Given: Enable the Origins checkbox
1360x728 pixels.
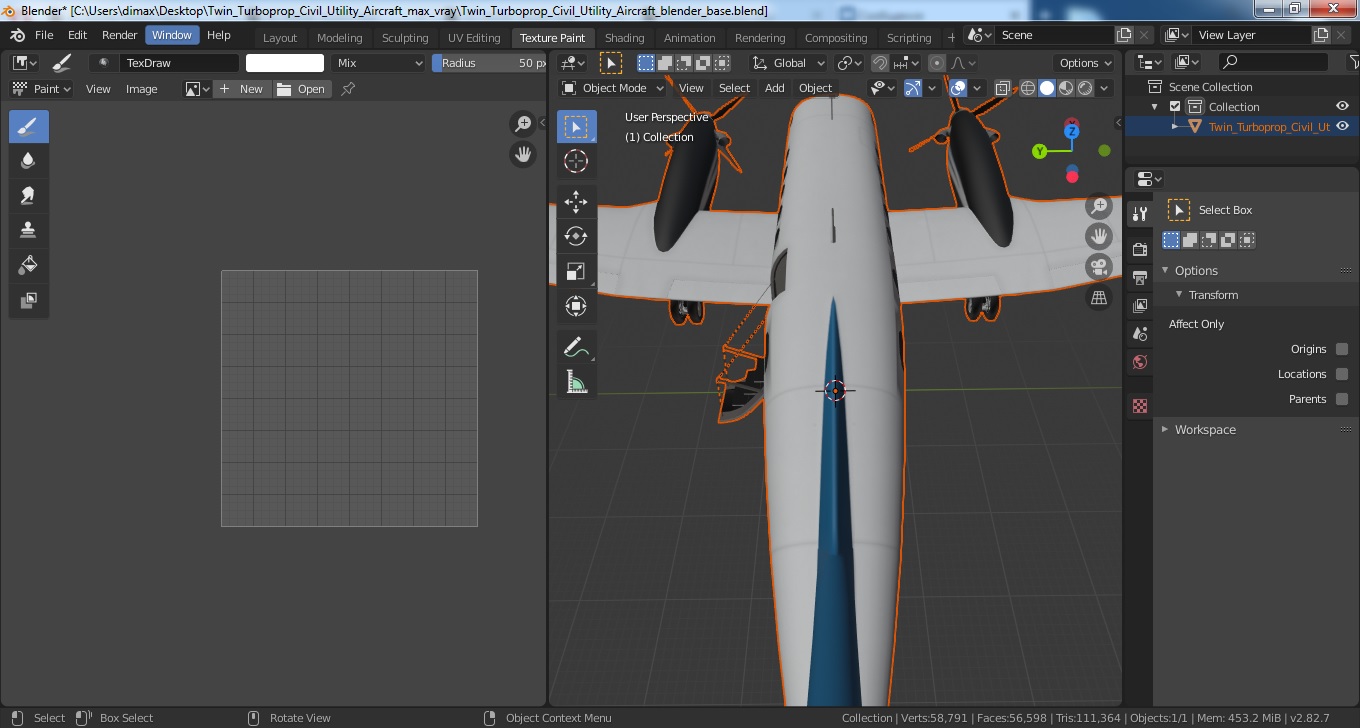Looking at the screenshot, I should 1342,349.
